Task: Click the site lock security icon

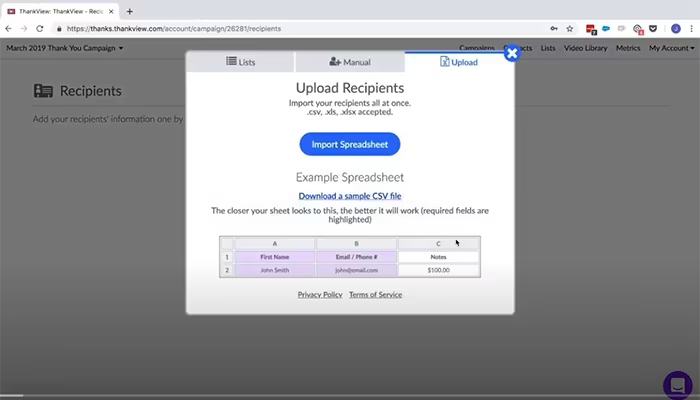Action: point(59,29)
